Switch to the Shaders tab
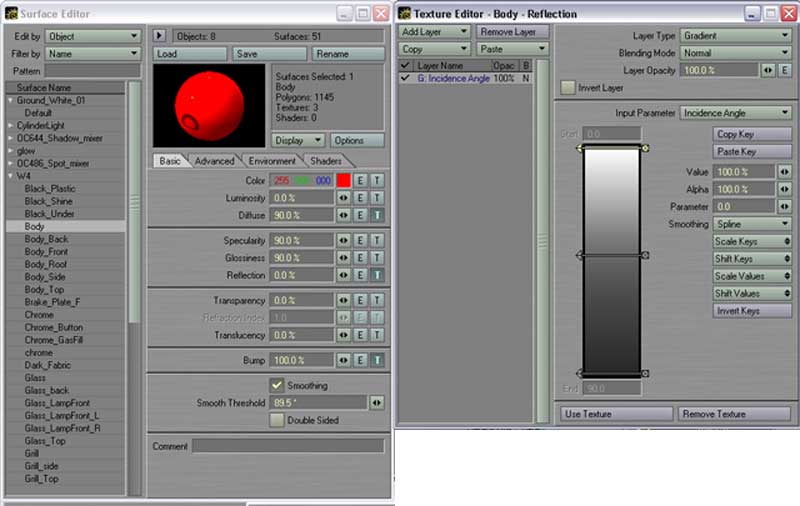The image size is (800, 506). click(x=326, y=161)
